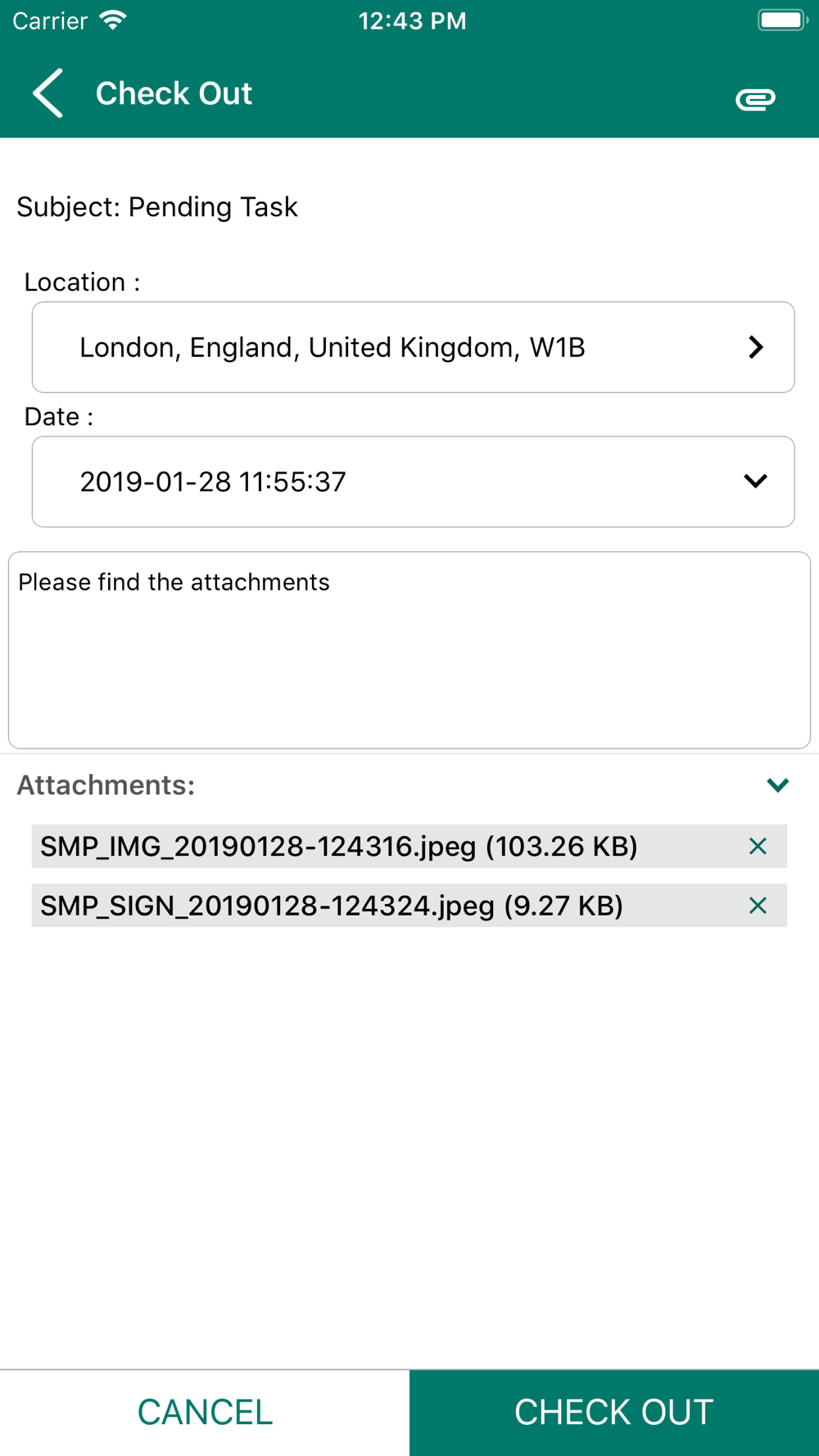Select the London location field

413,347
